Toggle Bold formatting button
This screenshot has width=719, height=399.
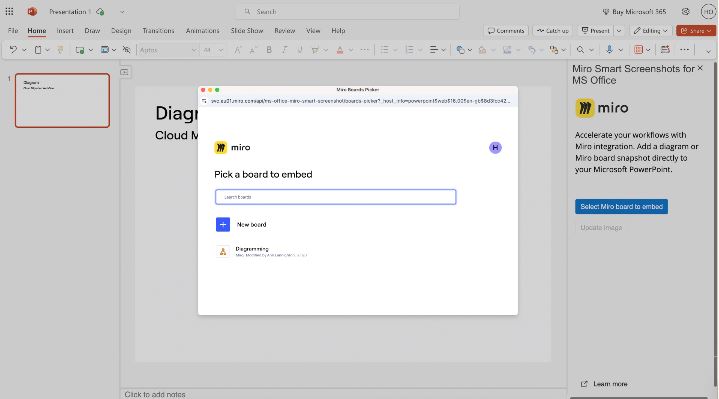269,50
